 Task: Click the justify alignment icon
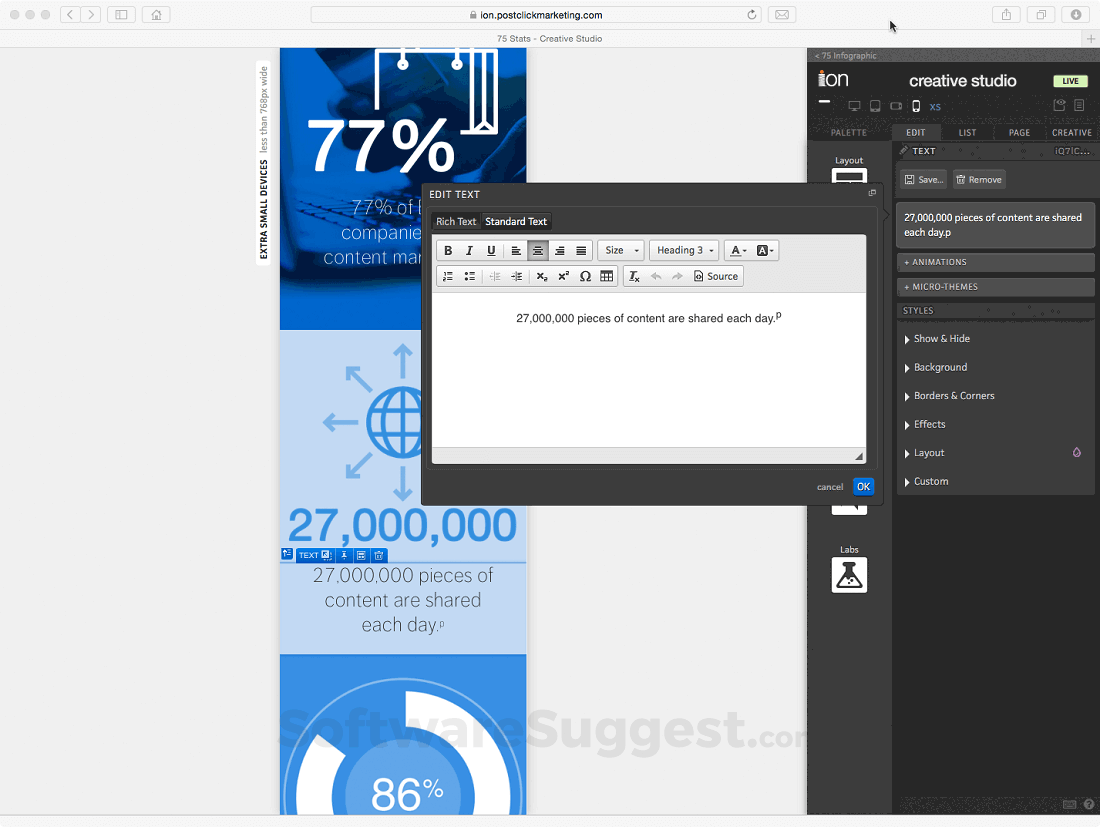coord(581,251)
